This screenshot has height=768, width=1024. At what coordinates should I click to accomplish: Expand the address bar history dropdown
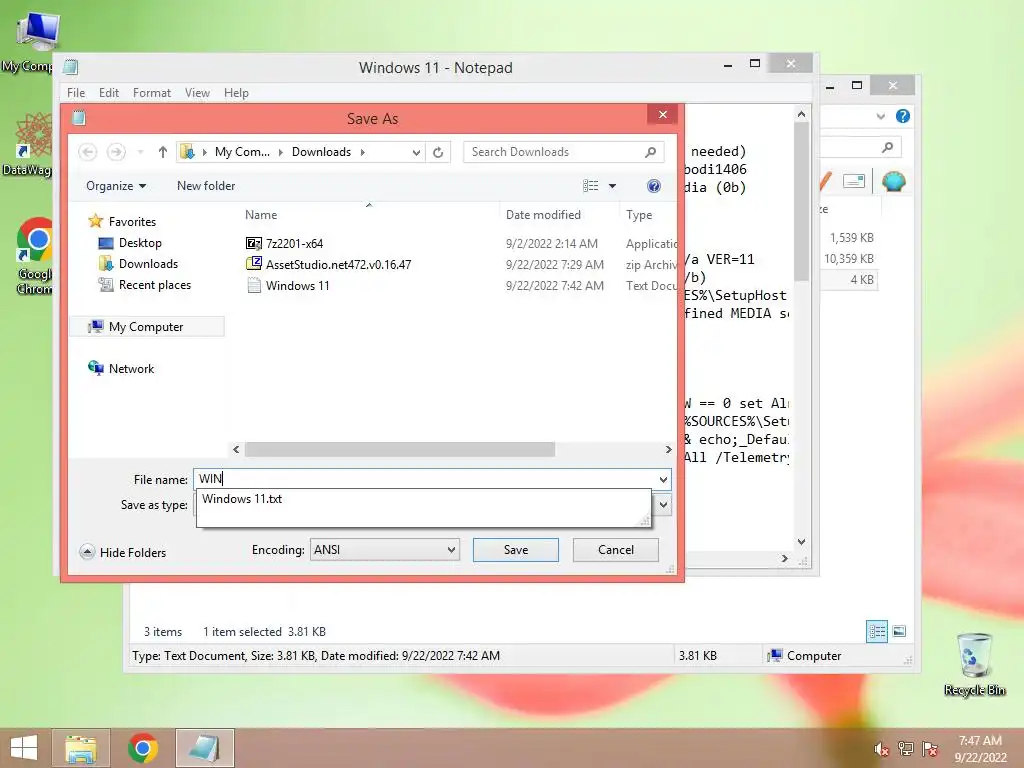(416, 152)
